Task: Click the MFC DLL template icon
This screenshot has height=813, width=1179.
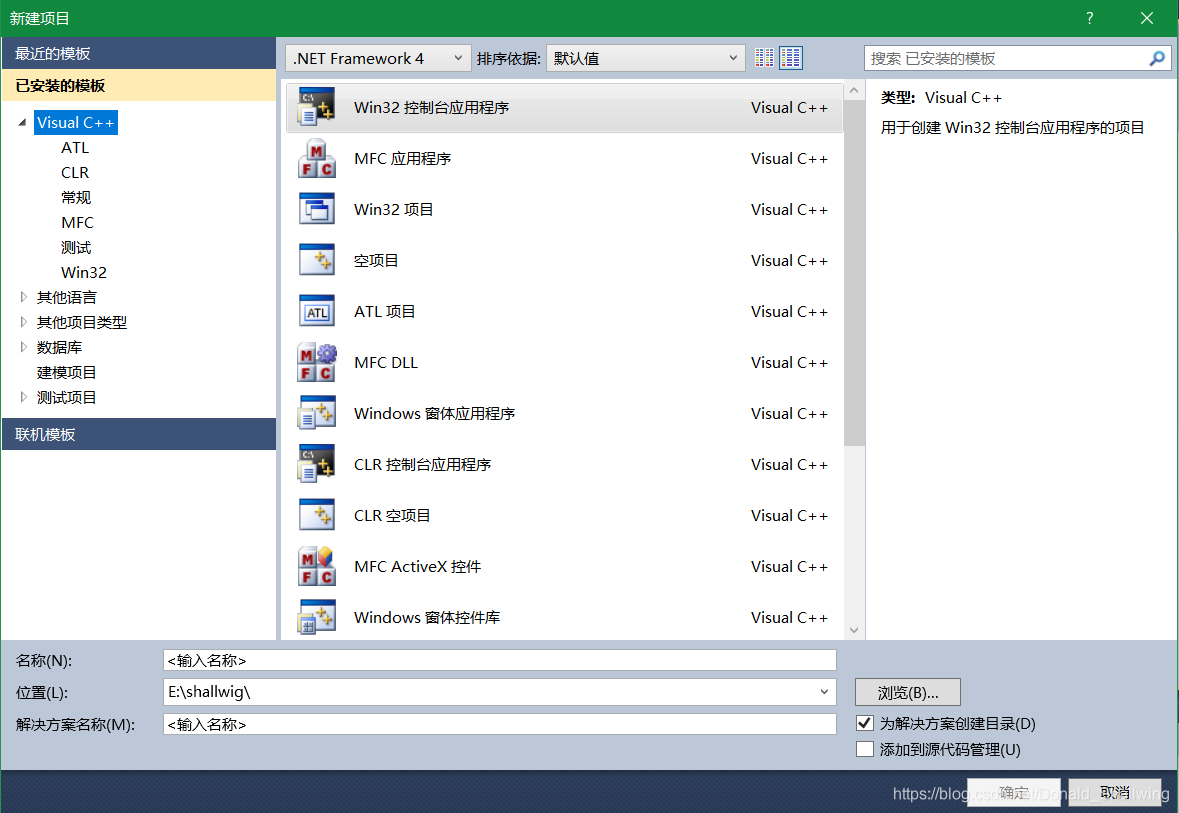Action: [x=317, y=363]
